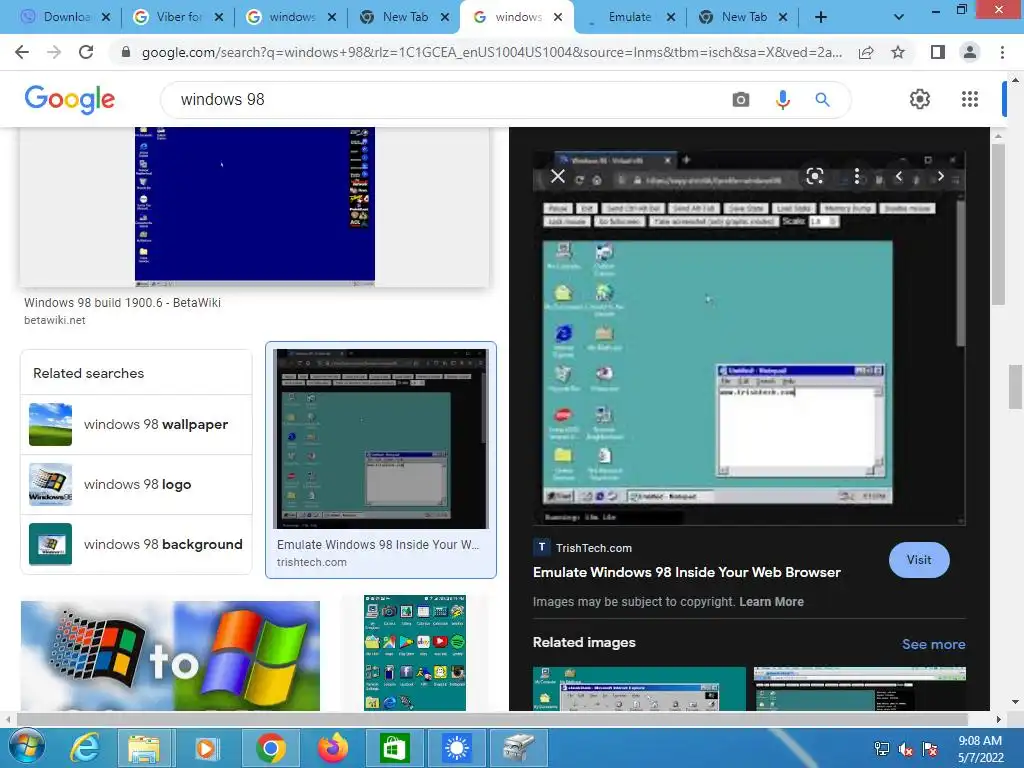
Task: Open the green store app on taskbar
Action: (x=394, y=748)
